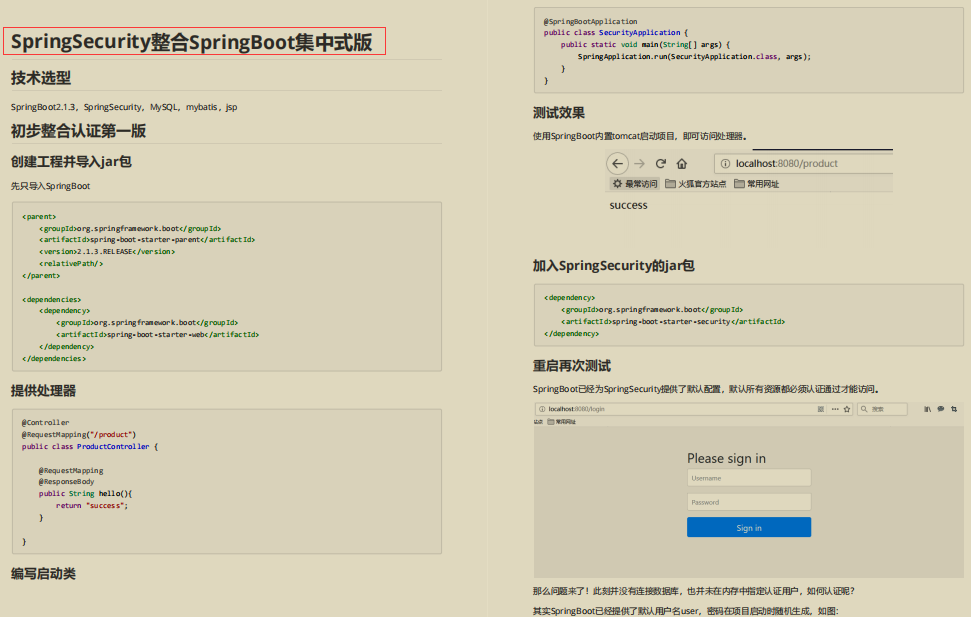
Task: Click the browser back arrow button
Action: (x=617, y=164)
